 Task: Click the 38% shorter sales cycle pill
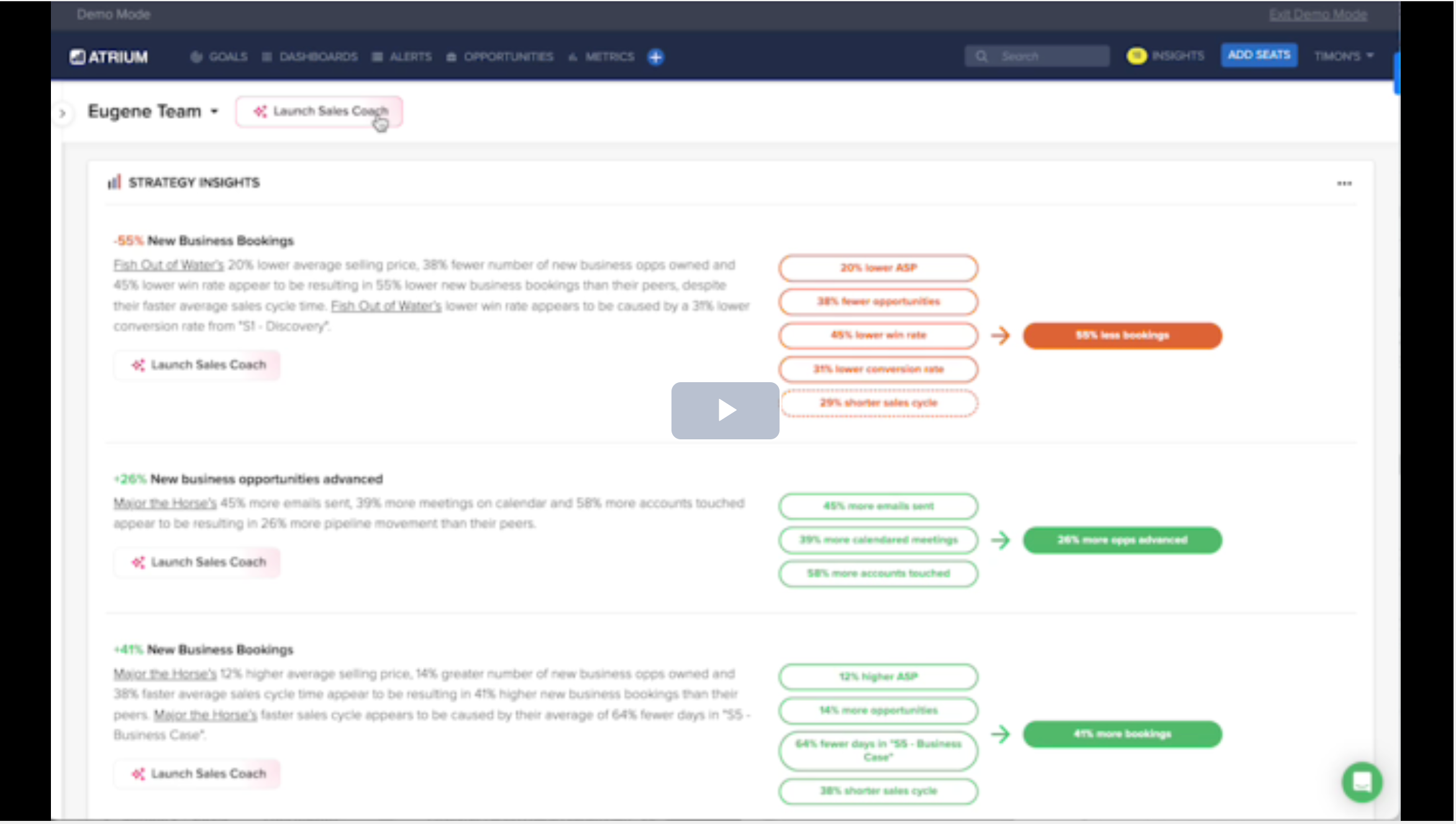tap(878, 791)
